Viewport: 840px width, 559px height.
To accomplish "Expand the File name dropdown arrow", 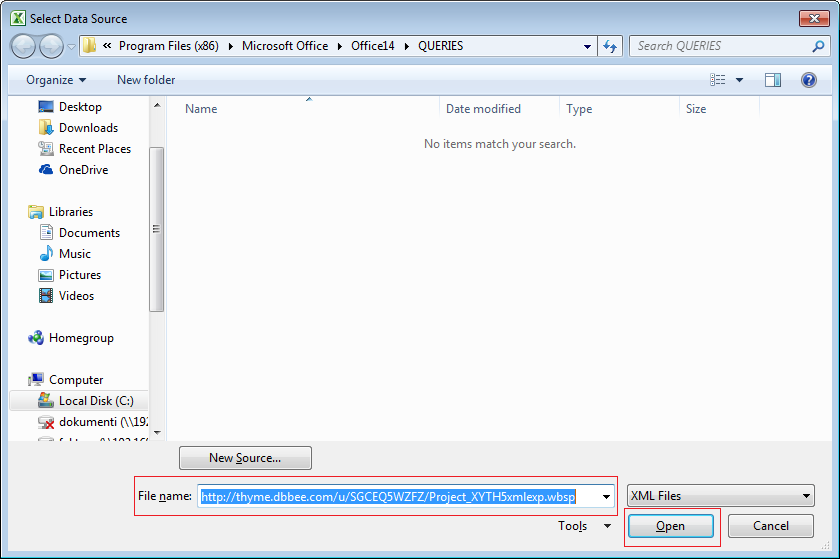I will [x=606, y=496].
